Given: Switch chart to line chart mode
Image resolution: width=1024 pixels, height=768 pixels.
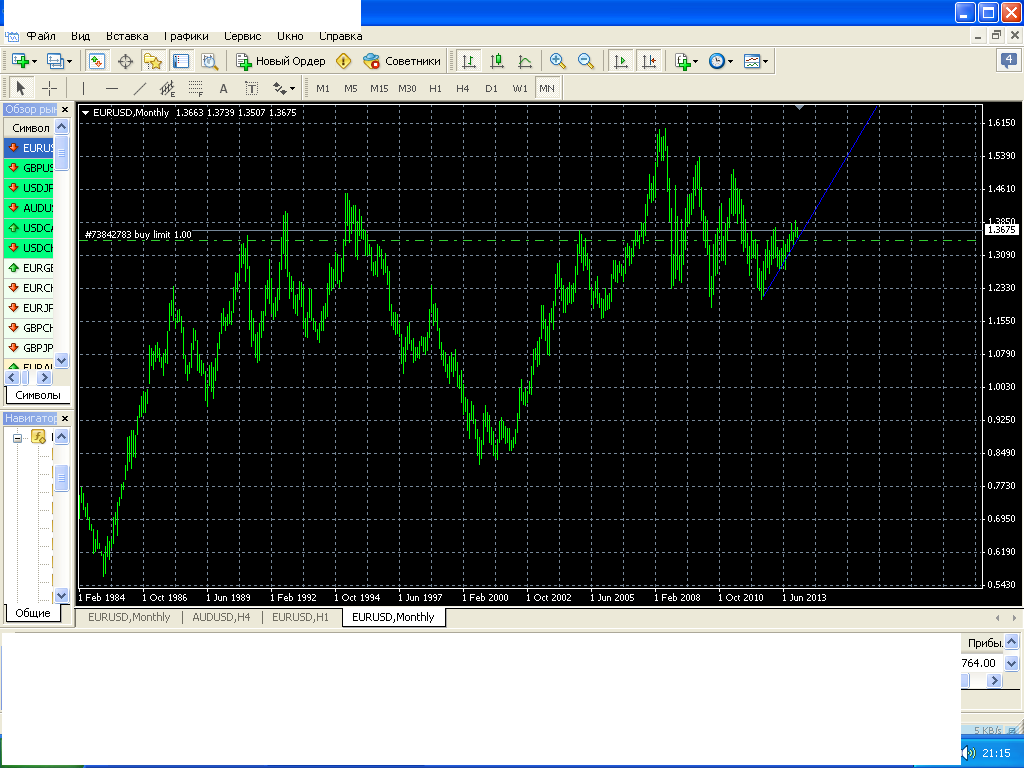Looking at the screenshot, I should pos(525,61).
